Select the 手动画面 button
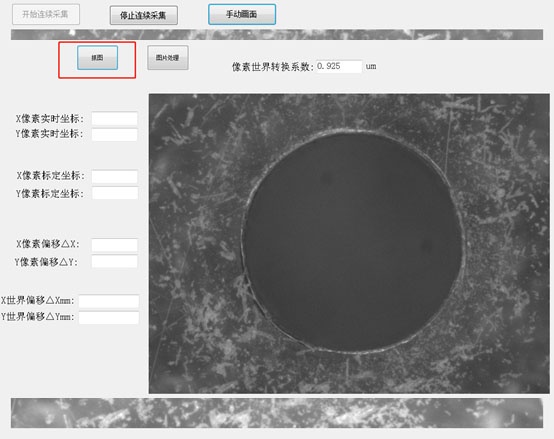 242,14
